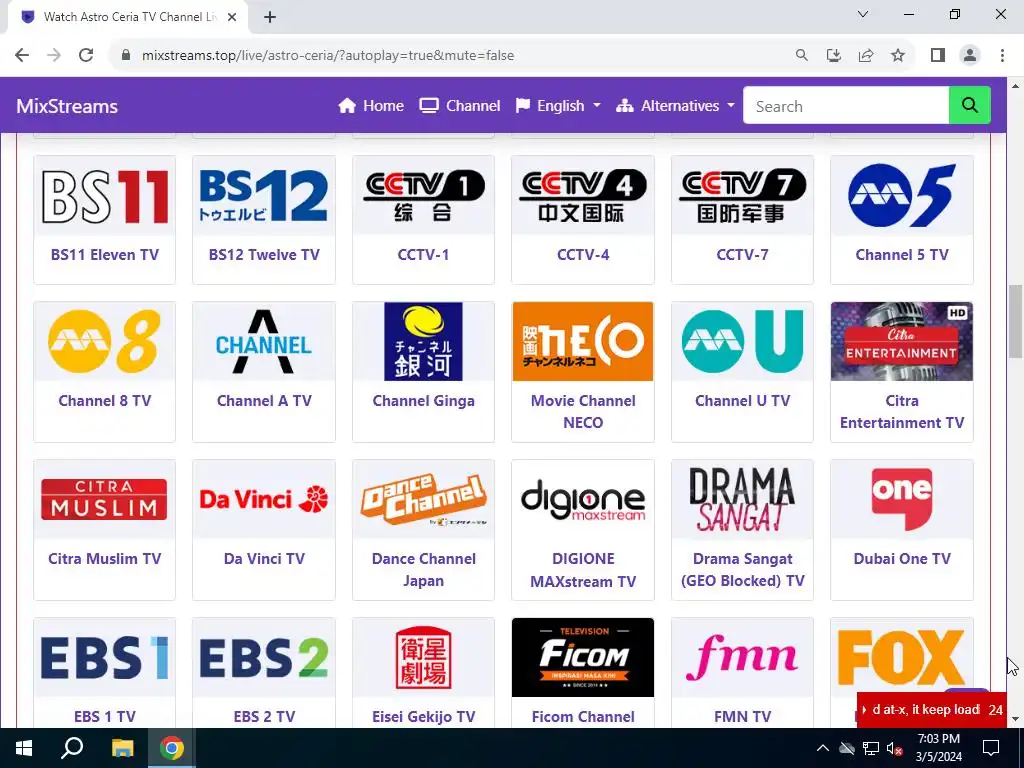
Task: Go to Home in navbar
Action: point(371,106)
